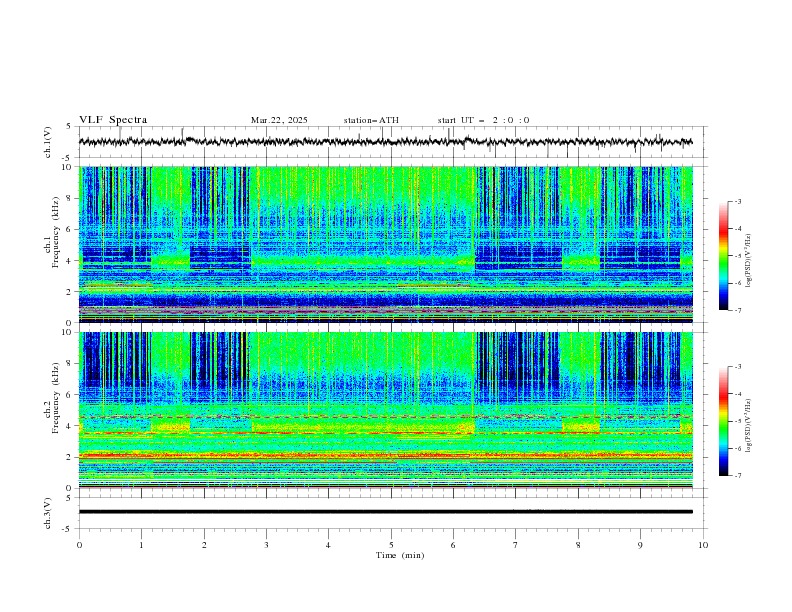Image resolution: width=792 pixels, height=612 pixels.
Task: Click the ch.1 spectrogram panel
Action: [x=386, y=244]
